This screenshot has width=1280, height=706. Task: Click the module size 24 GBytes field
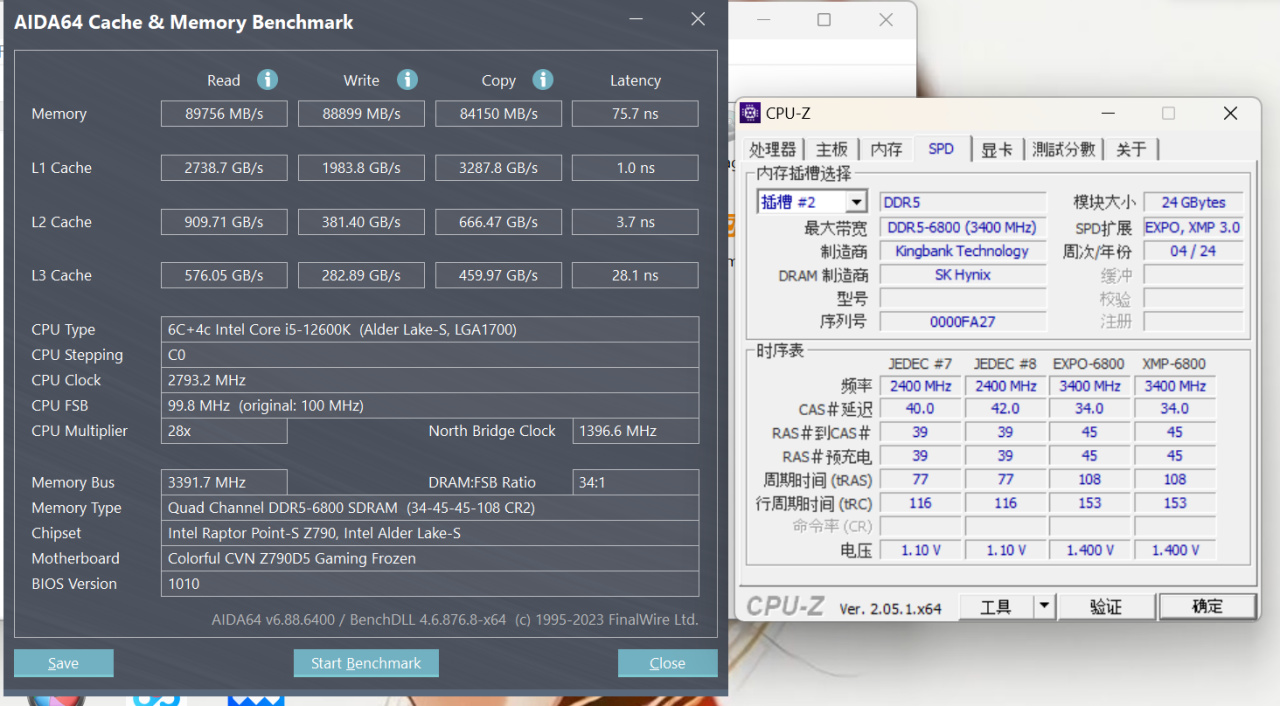pos(1193,203)
